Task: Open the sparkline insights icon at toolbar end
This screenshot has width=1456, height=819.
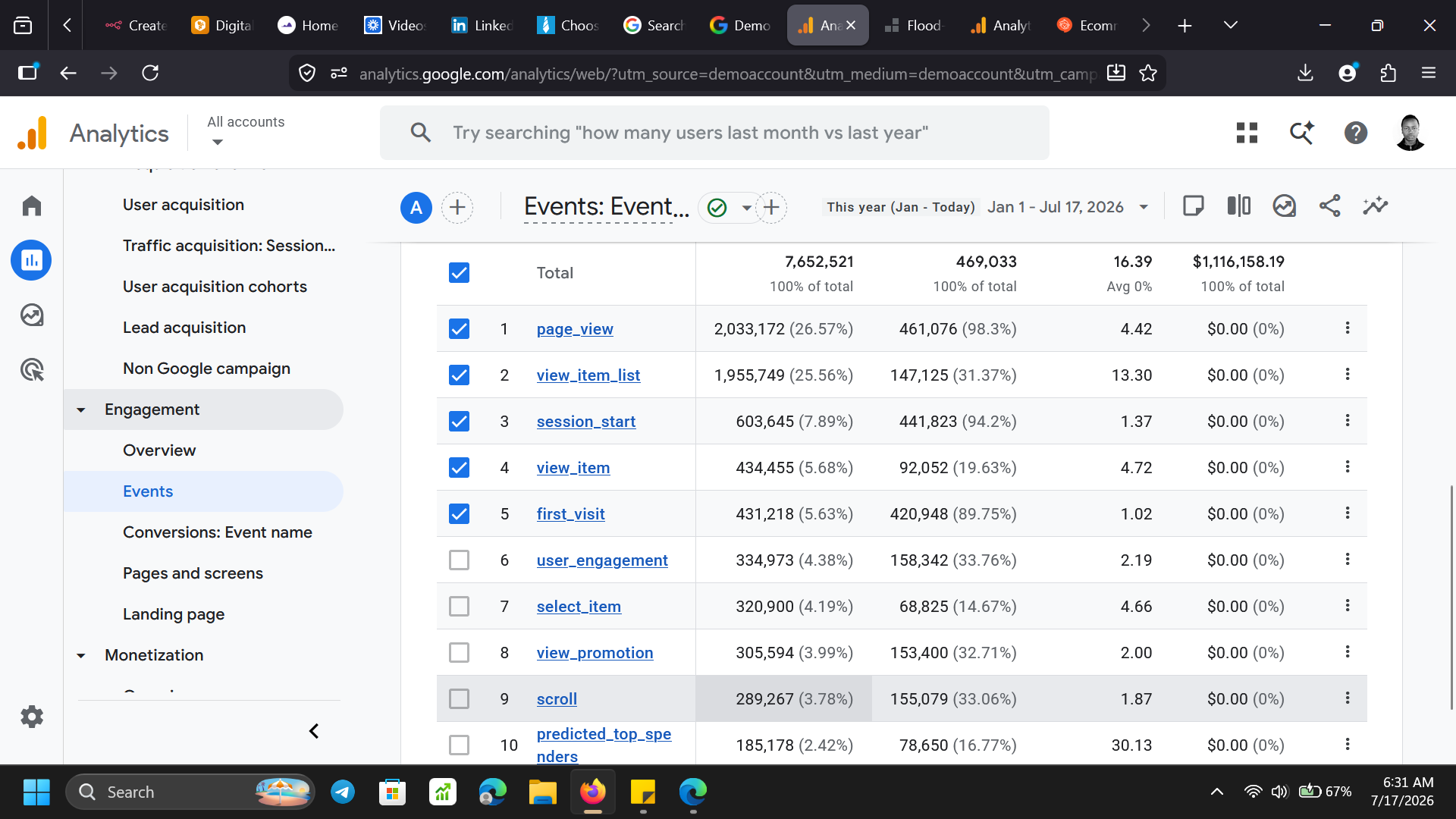Action: [x=1376, y=206]
